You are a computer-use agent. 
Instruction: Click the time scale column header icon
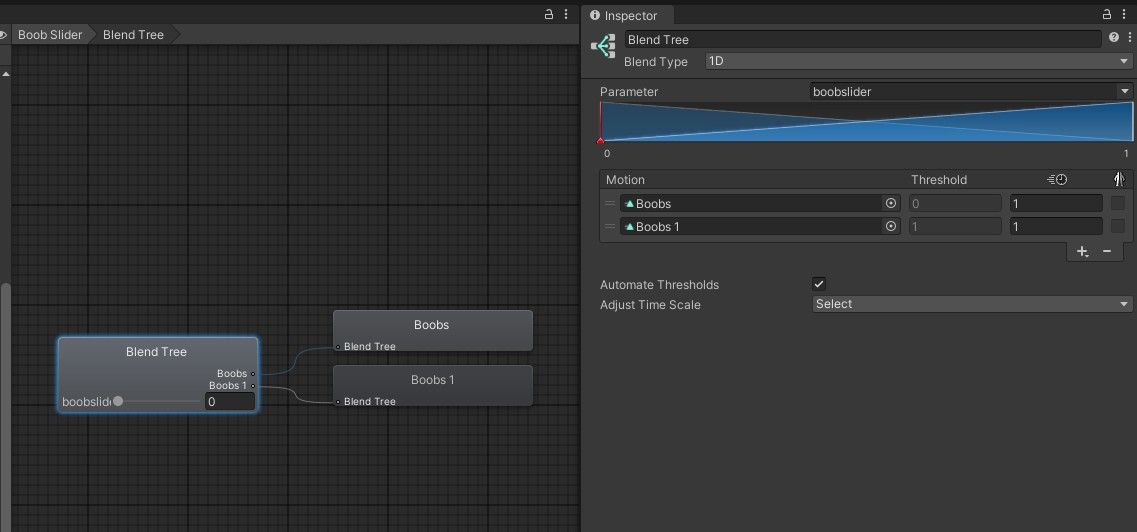(1057, 180)
